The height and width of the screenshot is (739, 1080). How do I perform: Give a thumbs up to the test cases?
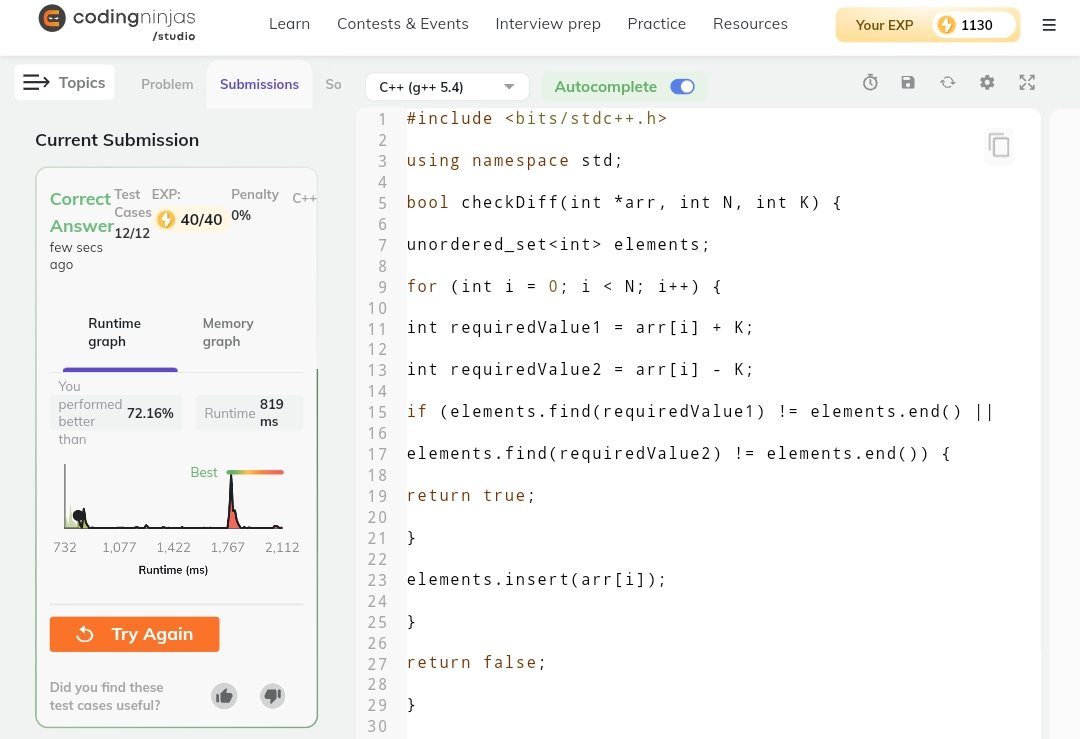[x=224, y=696]
